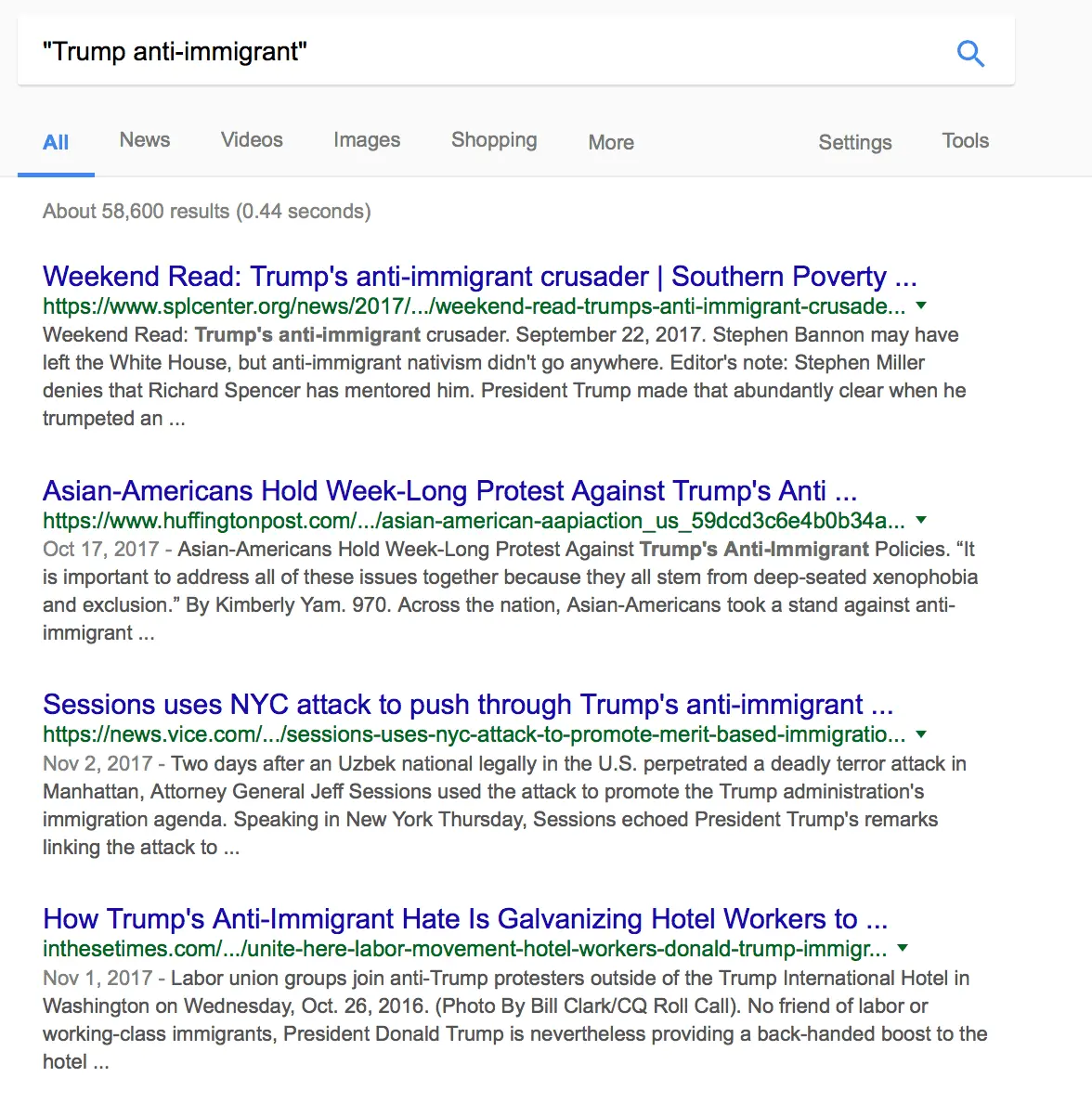Viewport: 1092px width, 1103px height.
Task: Visit the news.vice.com green URL link
Action: coord(473,734)
